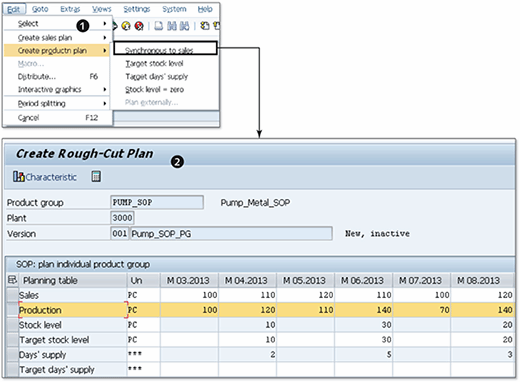Open the System menu
The image size is (520, 382).
pyautogui.click(x=174, y=9)
